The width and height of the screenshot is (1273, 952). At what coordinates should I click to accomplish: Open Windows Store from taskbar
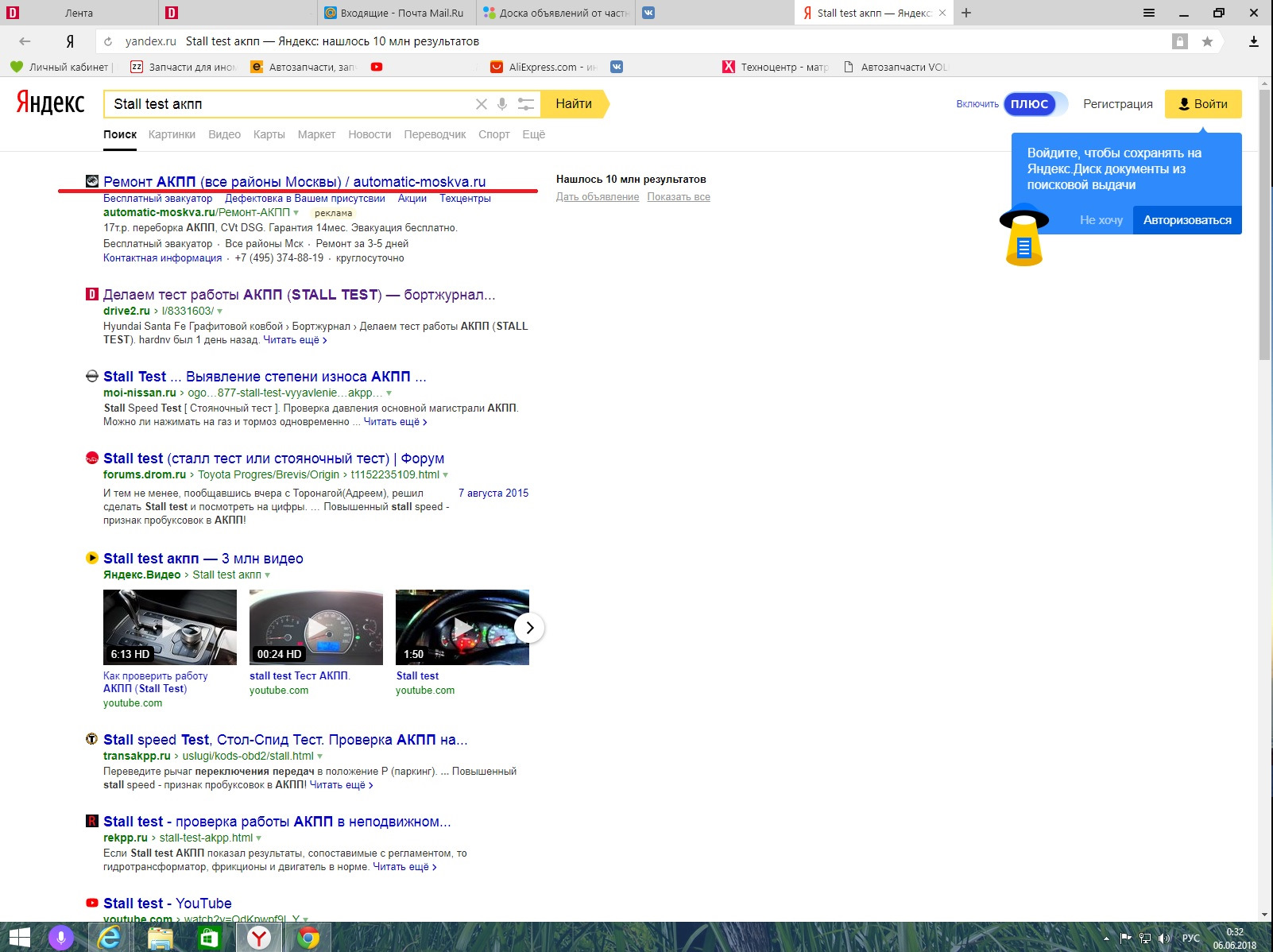[x=209, y=938]
